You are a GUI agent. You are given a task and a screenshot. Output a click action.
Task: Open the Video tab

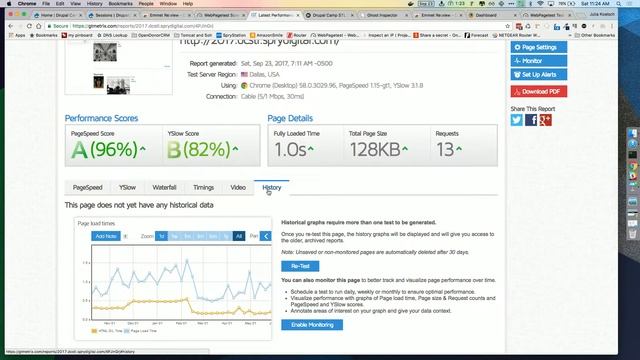238,187
